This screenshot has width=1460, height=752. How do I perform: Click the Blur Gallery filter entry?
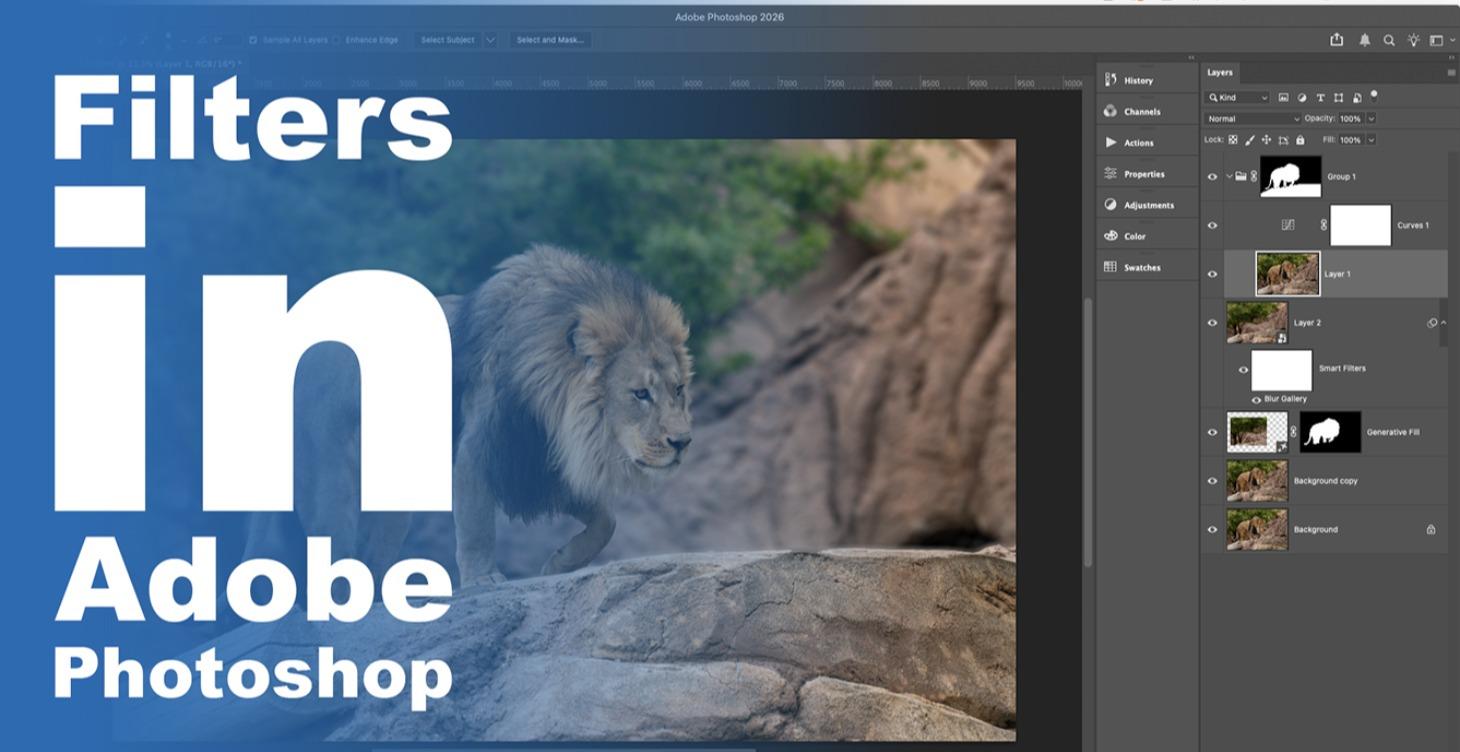[1285, 399]
